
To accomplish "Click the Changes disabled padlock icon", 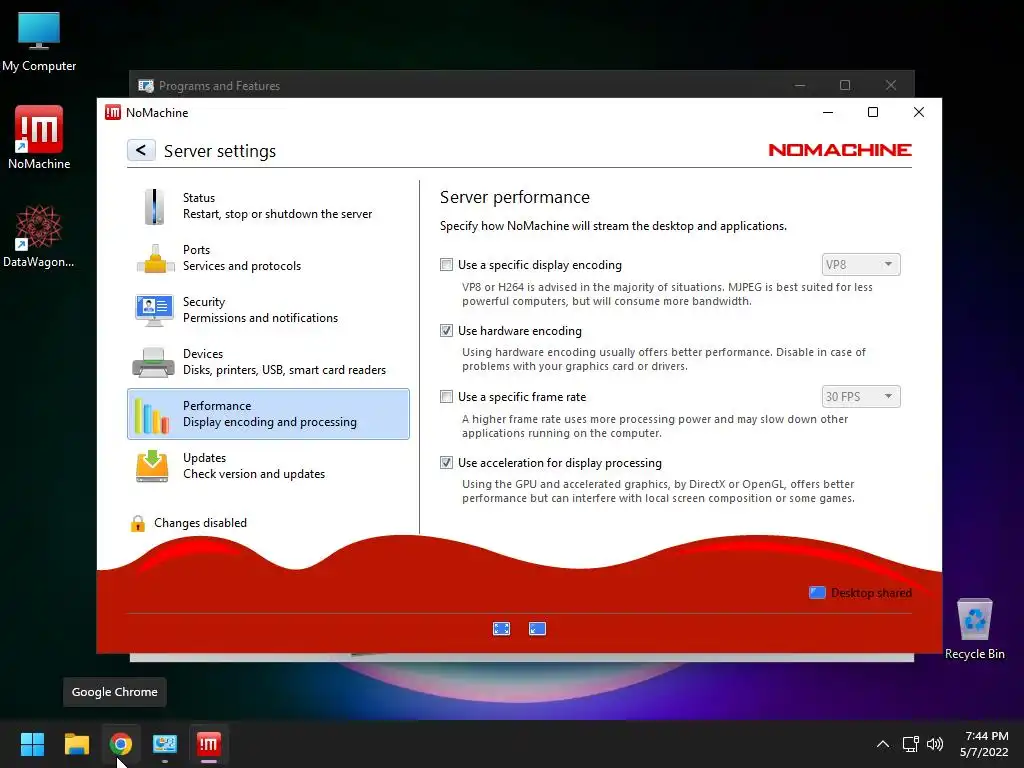I will pos(138,523).
